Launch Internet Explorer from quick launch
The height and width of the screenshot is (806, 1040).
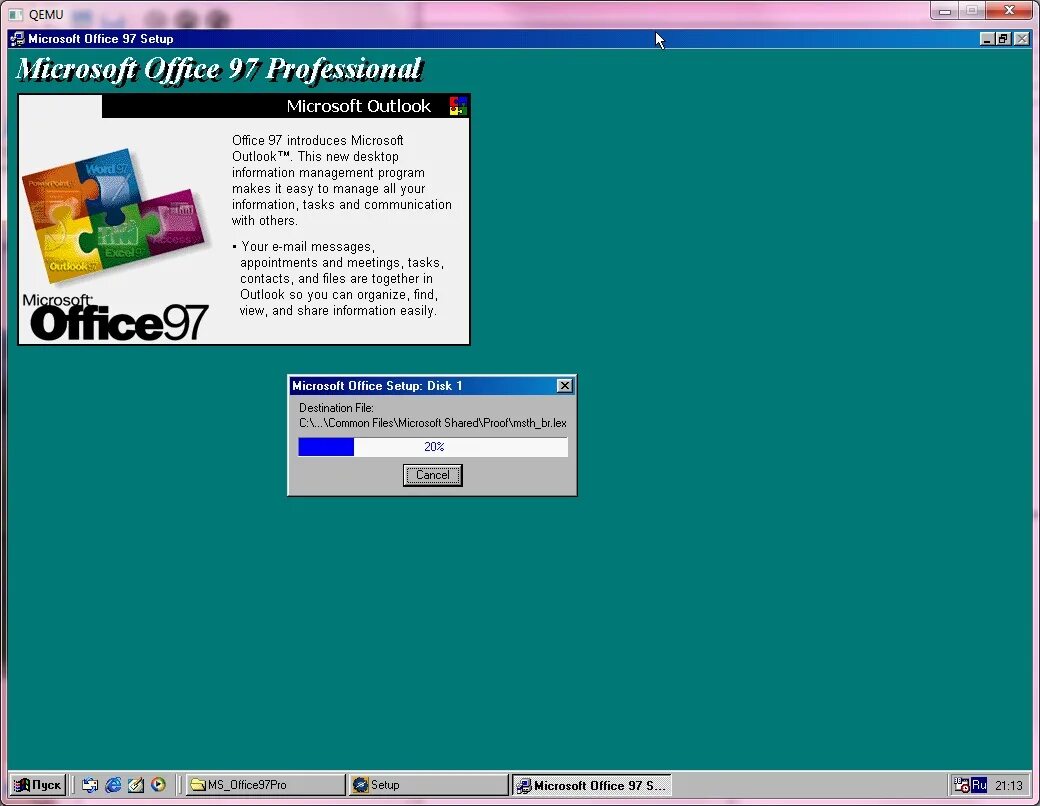(113, 785)
